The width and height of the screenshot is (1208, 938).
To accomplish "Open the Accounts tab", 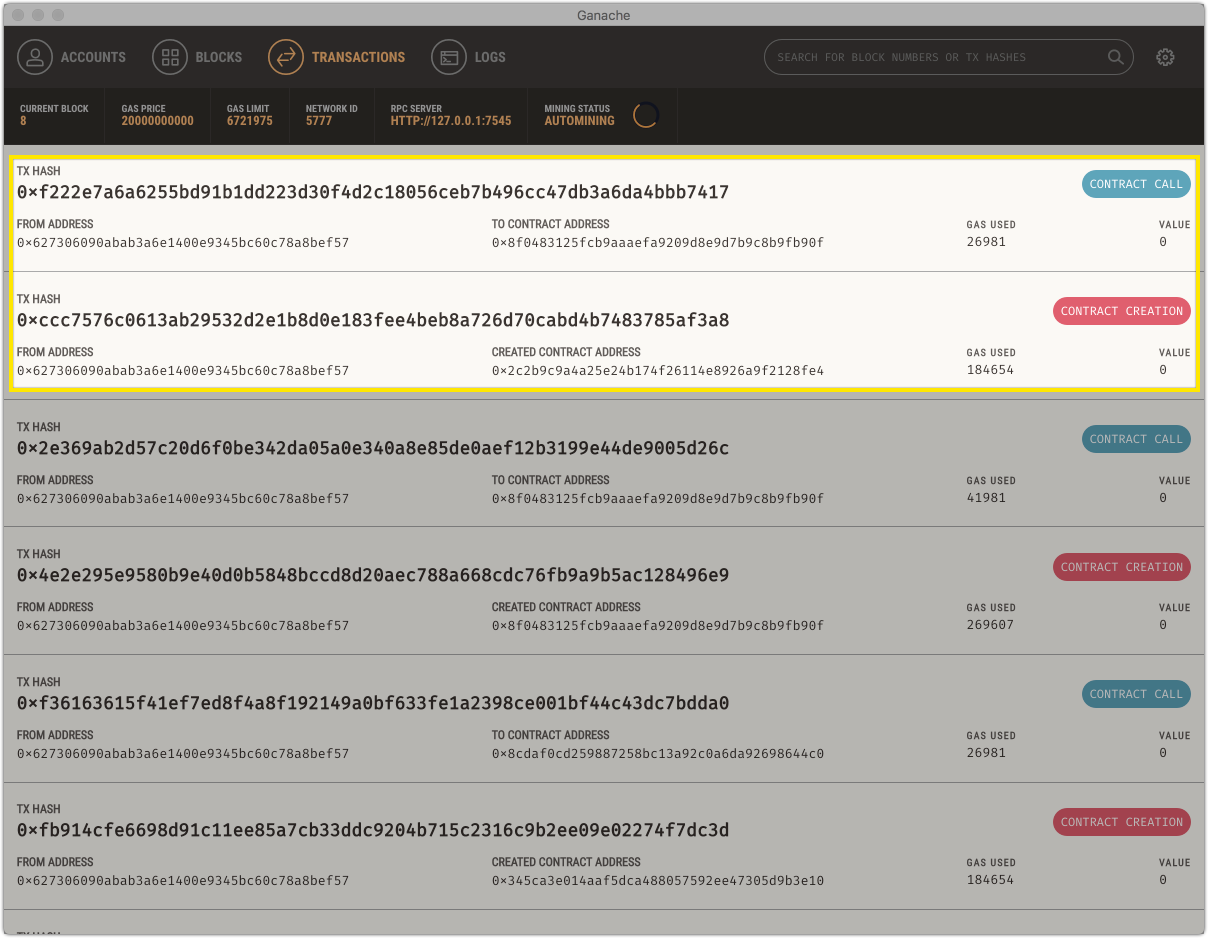I will pos(72,57).
